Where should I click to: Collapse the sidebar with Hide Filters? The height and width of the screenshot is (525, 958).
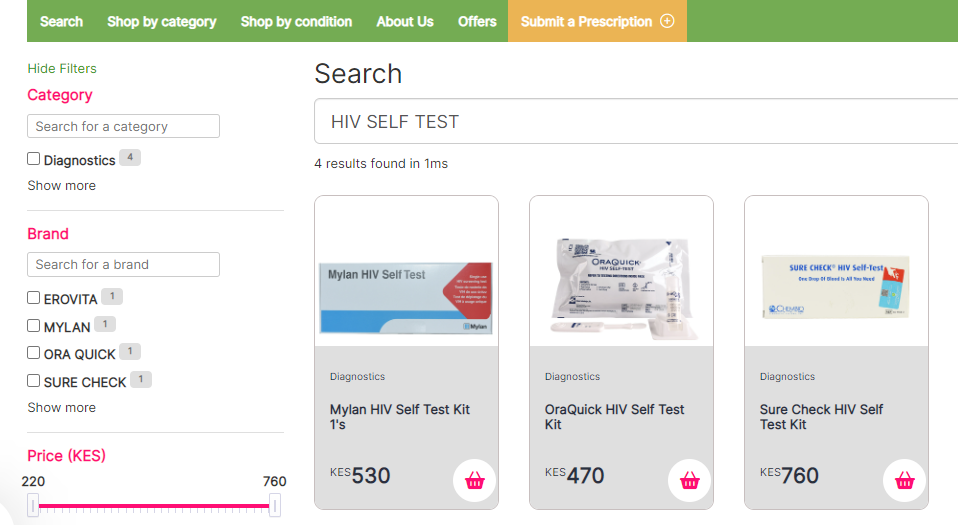click(62, 68)
